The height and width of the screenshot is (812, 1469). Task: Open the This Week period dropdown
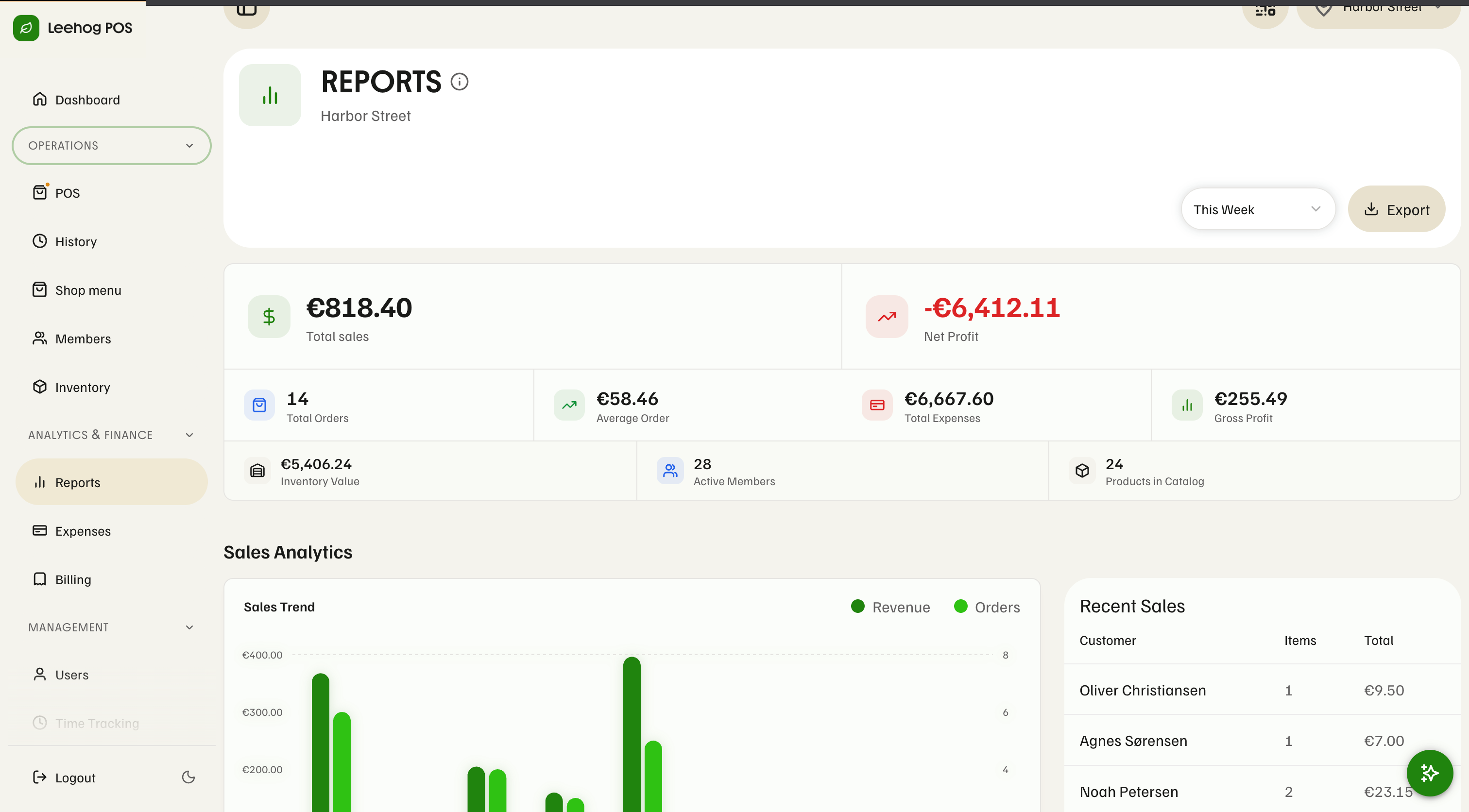click(x=1258, y=209)
